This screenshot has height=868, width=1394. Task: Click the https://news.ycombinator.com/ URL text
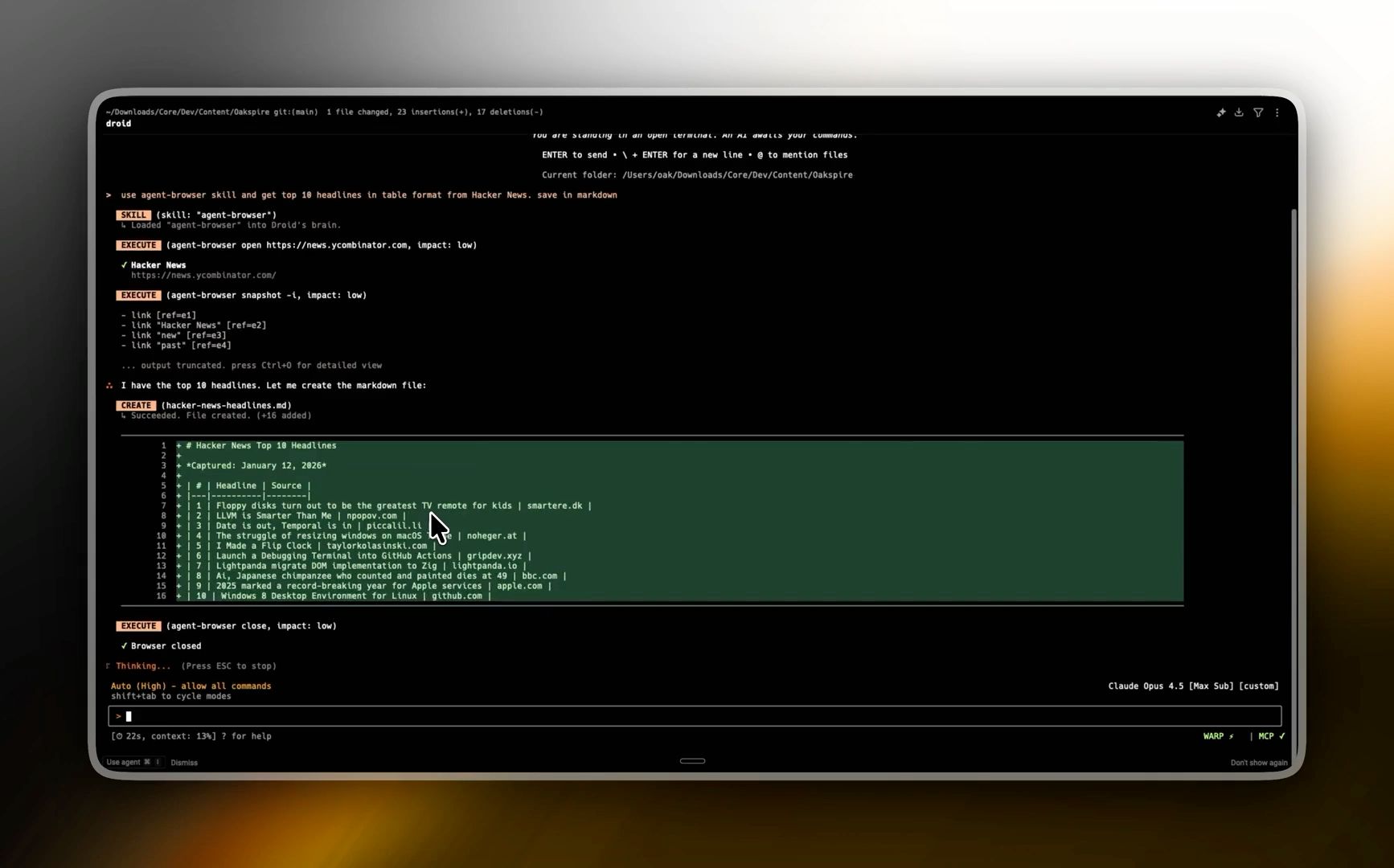tap(203, 275)
